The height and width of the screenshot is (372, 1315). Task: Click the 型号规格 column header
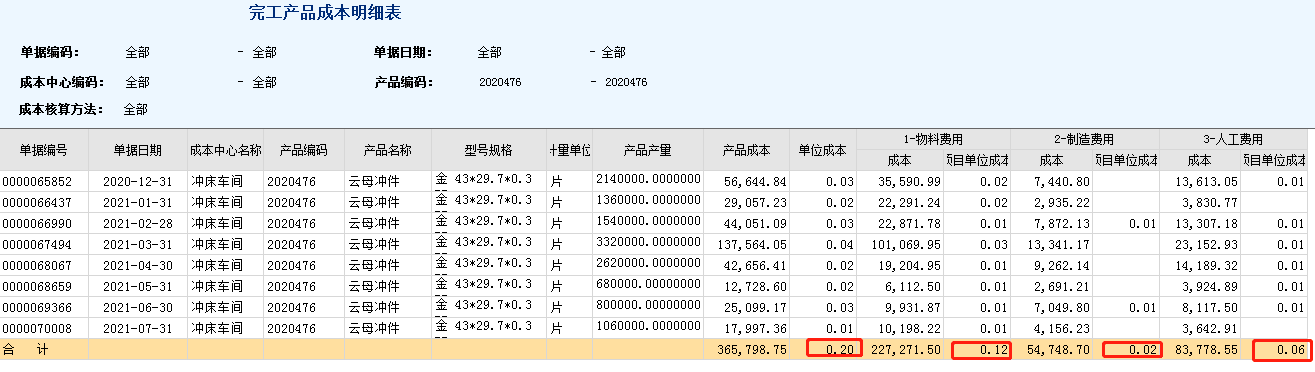coord(488,150)
